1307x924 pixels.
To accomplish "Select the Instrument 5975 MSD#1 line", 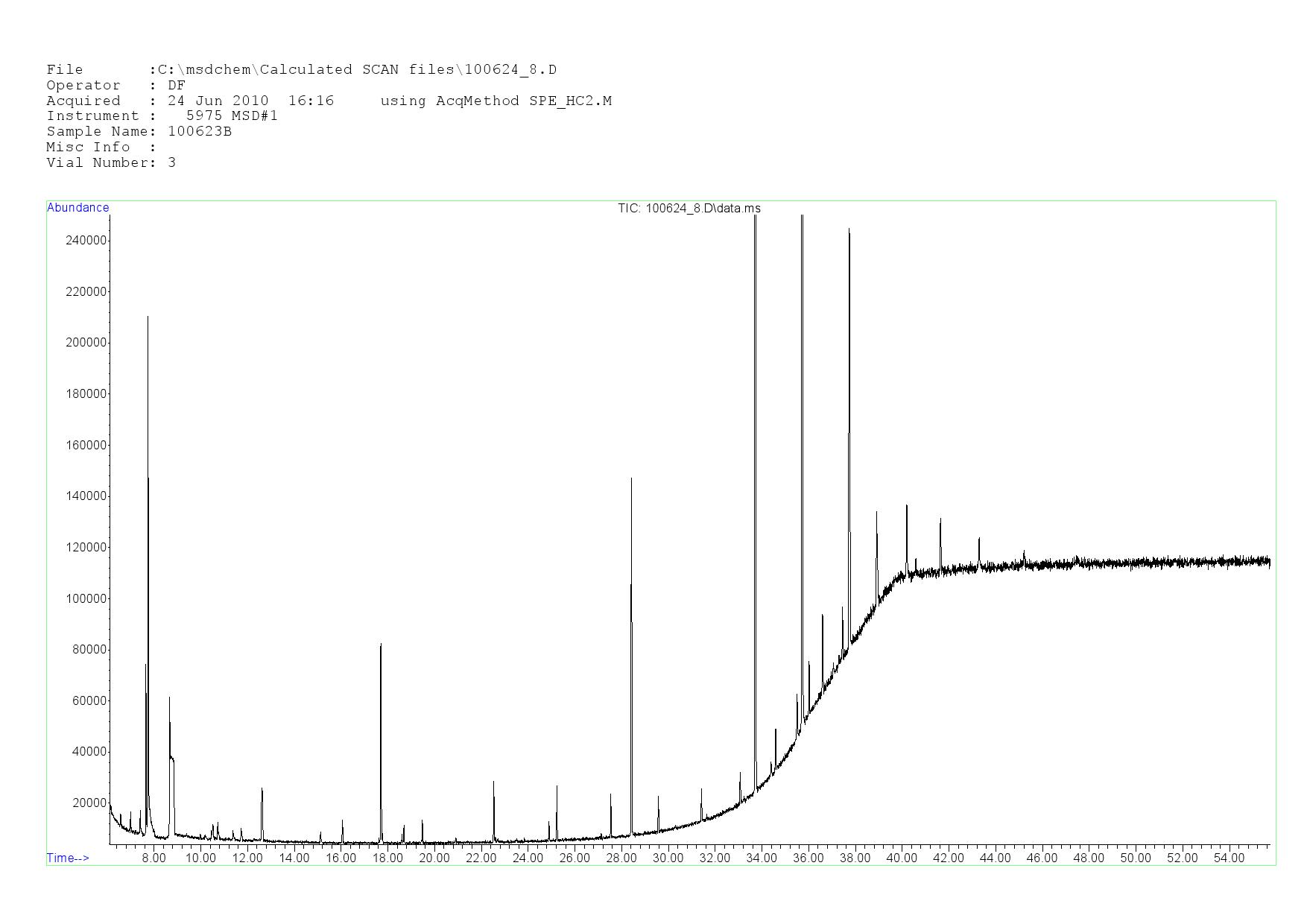I will tap(162, 115).
